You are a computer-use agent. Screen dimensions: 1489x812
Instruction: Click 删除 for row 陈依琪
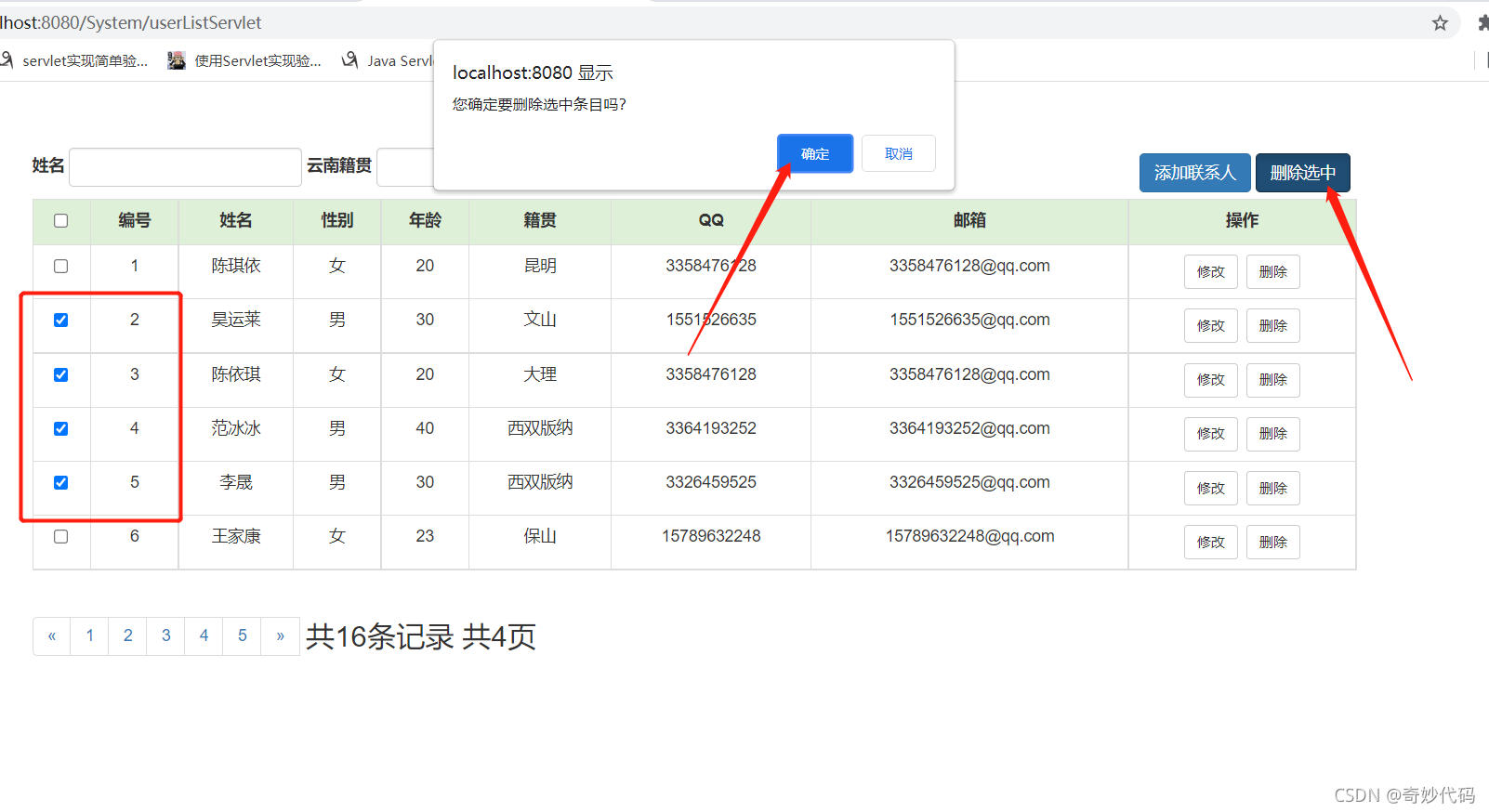pos(1273,380)
